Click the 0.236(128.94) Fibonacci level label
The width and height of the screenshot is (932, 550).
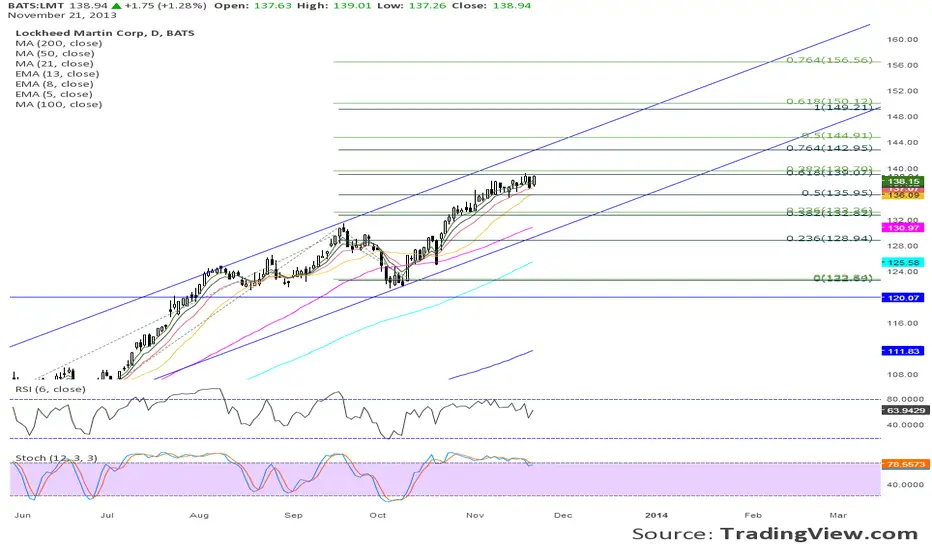(829, 238)
